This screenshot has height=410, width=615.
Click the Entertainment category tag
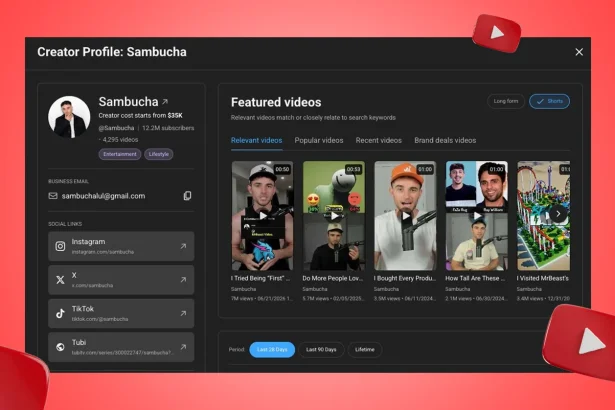click(120, 154)
